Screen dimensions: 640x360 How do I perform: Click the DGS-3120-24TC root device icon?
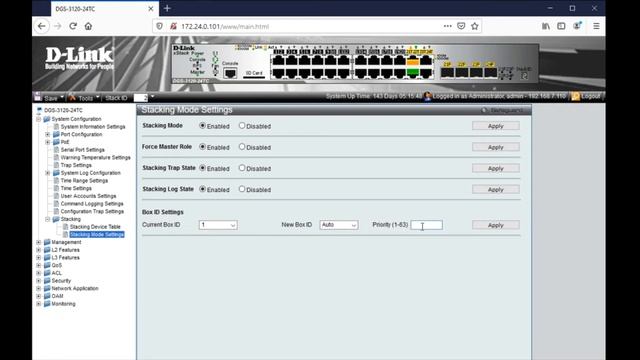(39, 110)
